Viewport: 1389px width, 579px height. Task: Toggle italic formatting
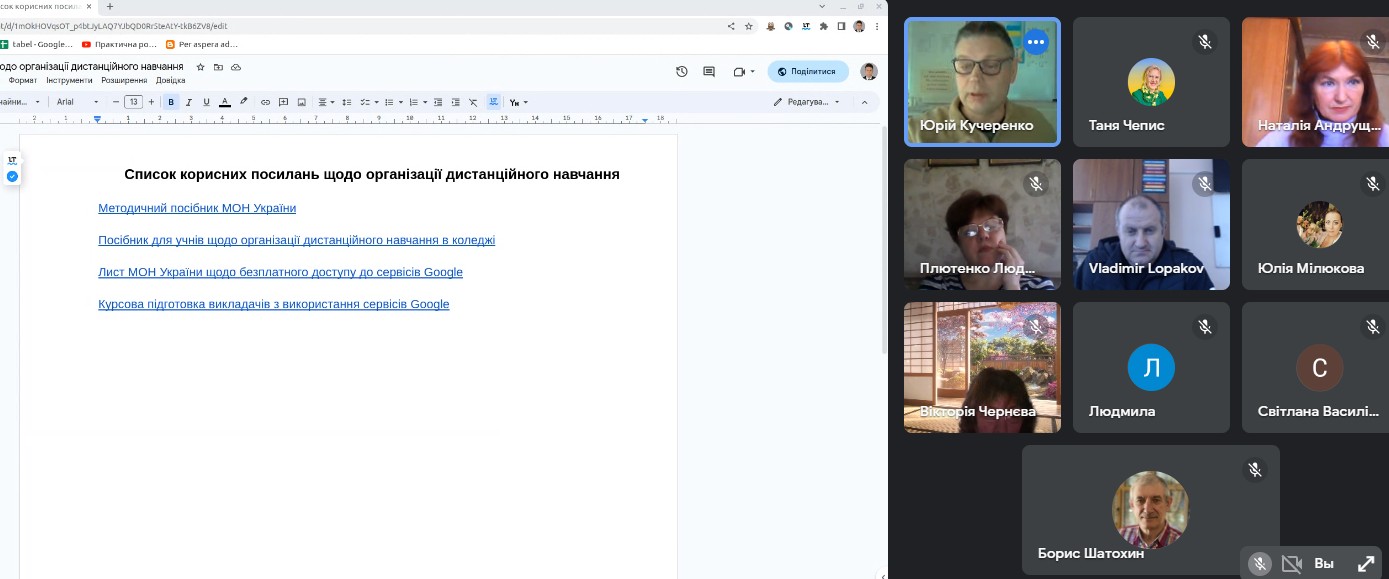tap(188, 102)
